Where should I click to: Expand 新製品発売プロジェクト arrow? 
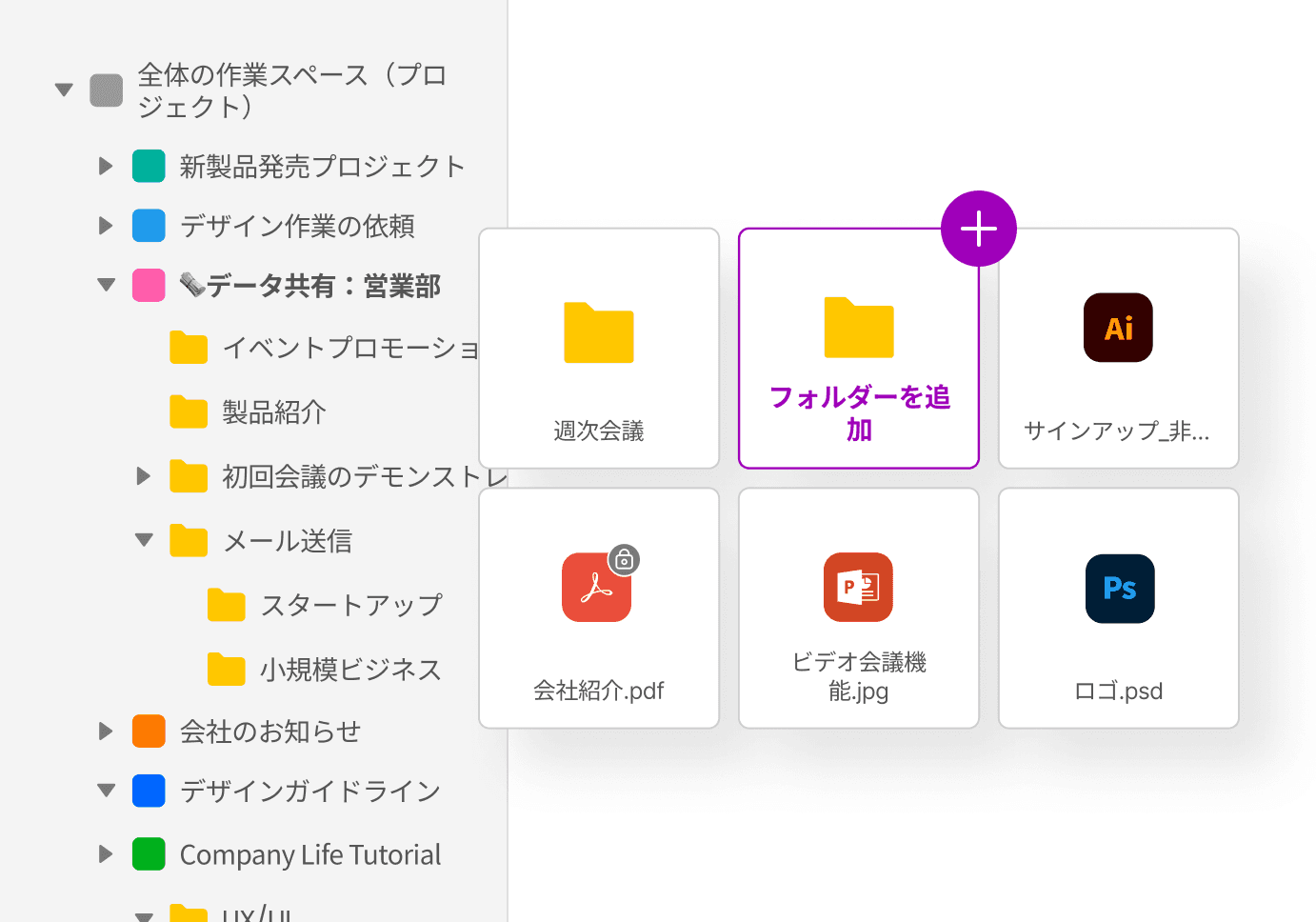[106, 167]
